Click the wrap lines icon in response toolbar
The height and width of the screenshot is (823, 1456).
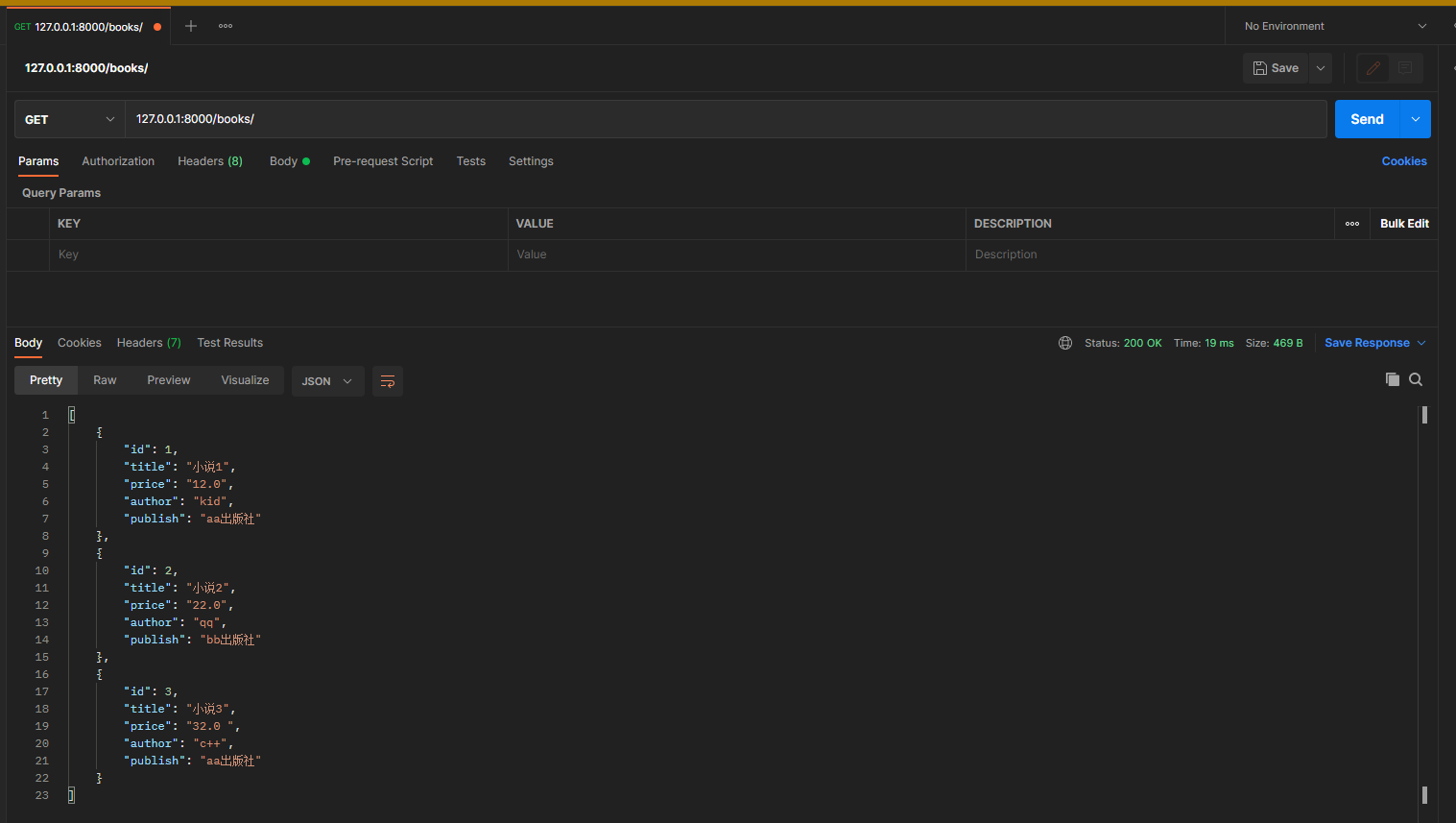388,381
